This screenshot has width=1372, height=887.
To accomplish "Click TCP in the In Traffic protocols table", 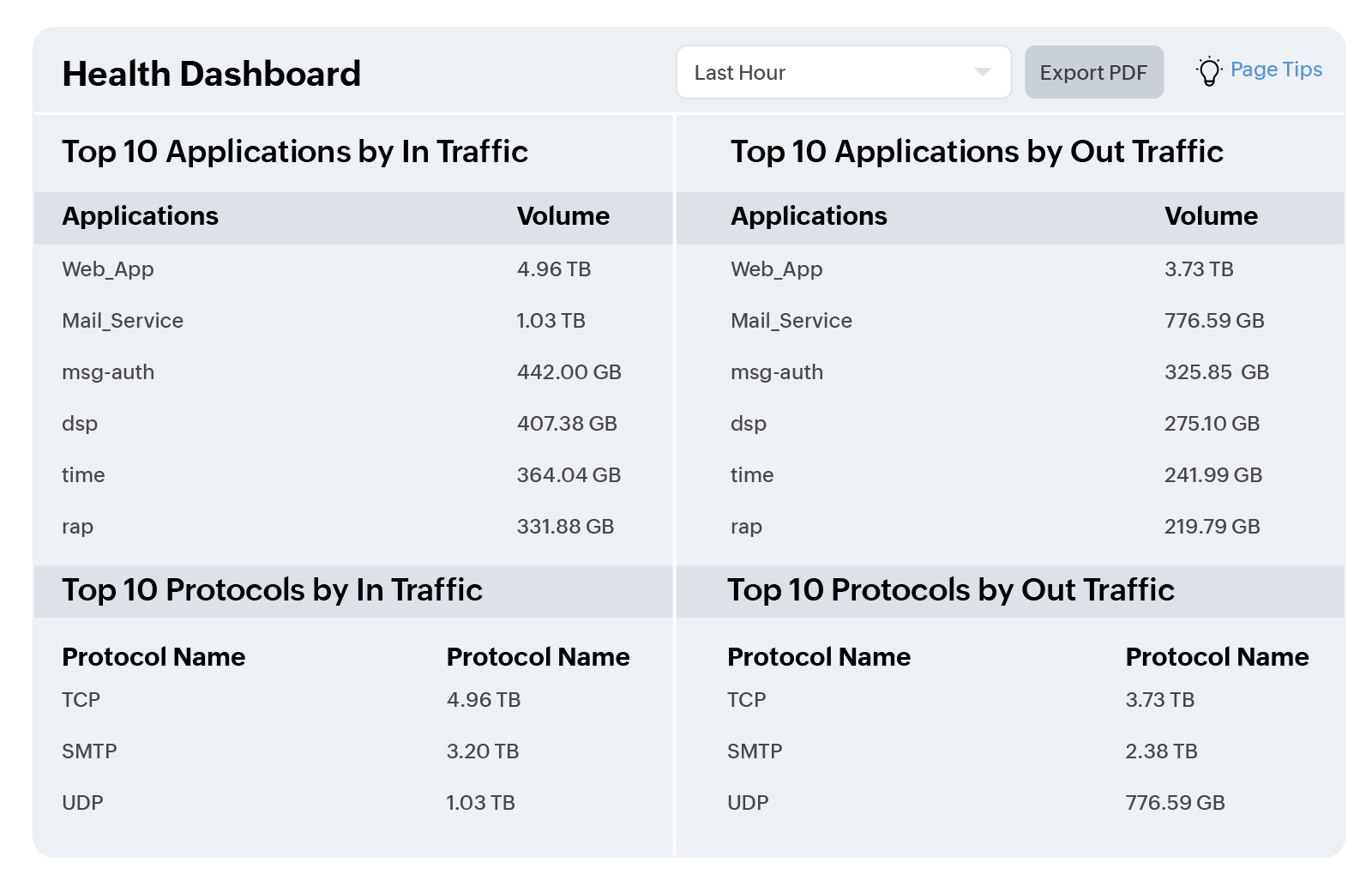I will 81,700.
